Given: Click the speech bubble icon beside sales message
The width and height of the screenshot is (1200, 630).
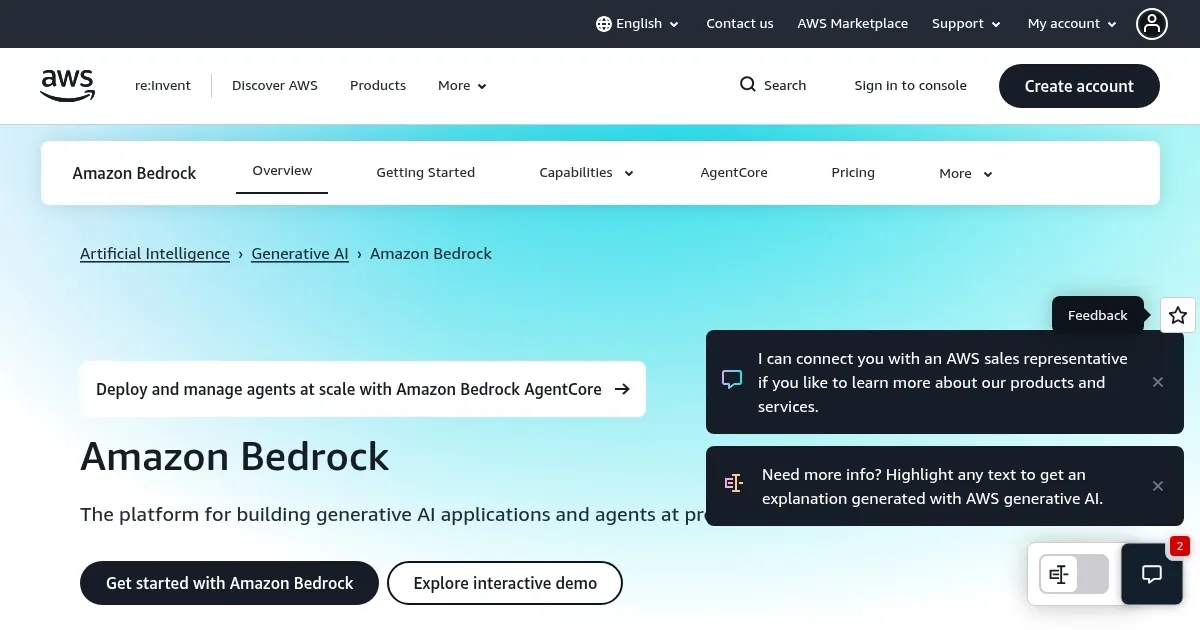Looking at the screenshot, I should [731, 380].
